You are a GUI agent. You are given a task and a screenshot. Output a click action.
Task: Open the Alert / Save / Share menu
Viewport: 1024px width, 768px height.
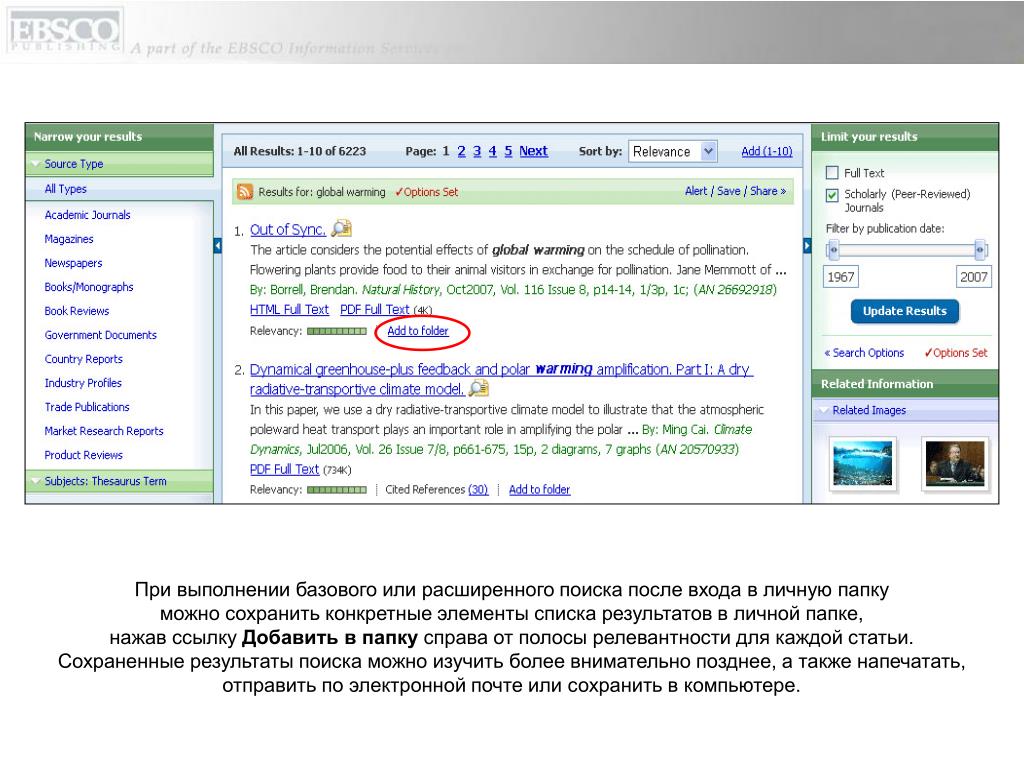click(735, 191)
